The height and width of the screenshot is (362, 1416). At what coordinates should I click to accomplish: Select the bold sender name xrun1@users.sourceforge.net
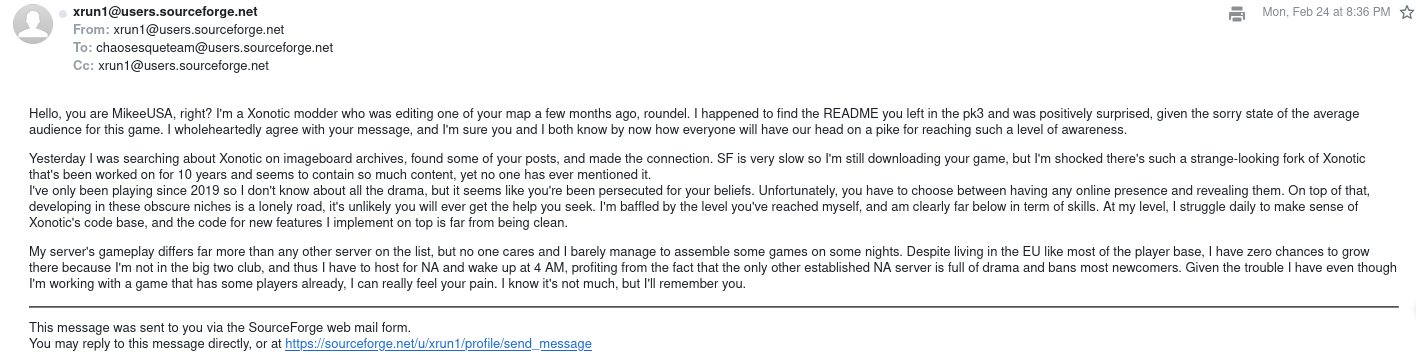(x=165, y=12)
